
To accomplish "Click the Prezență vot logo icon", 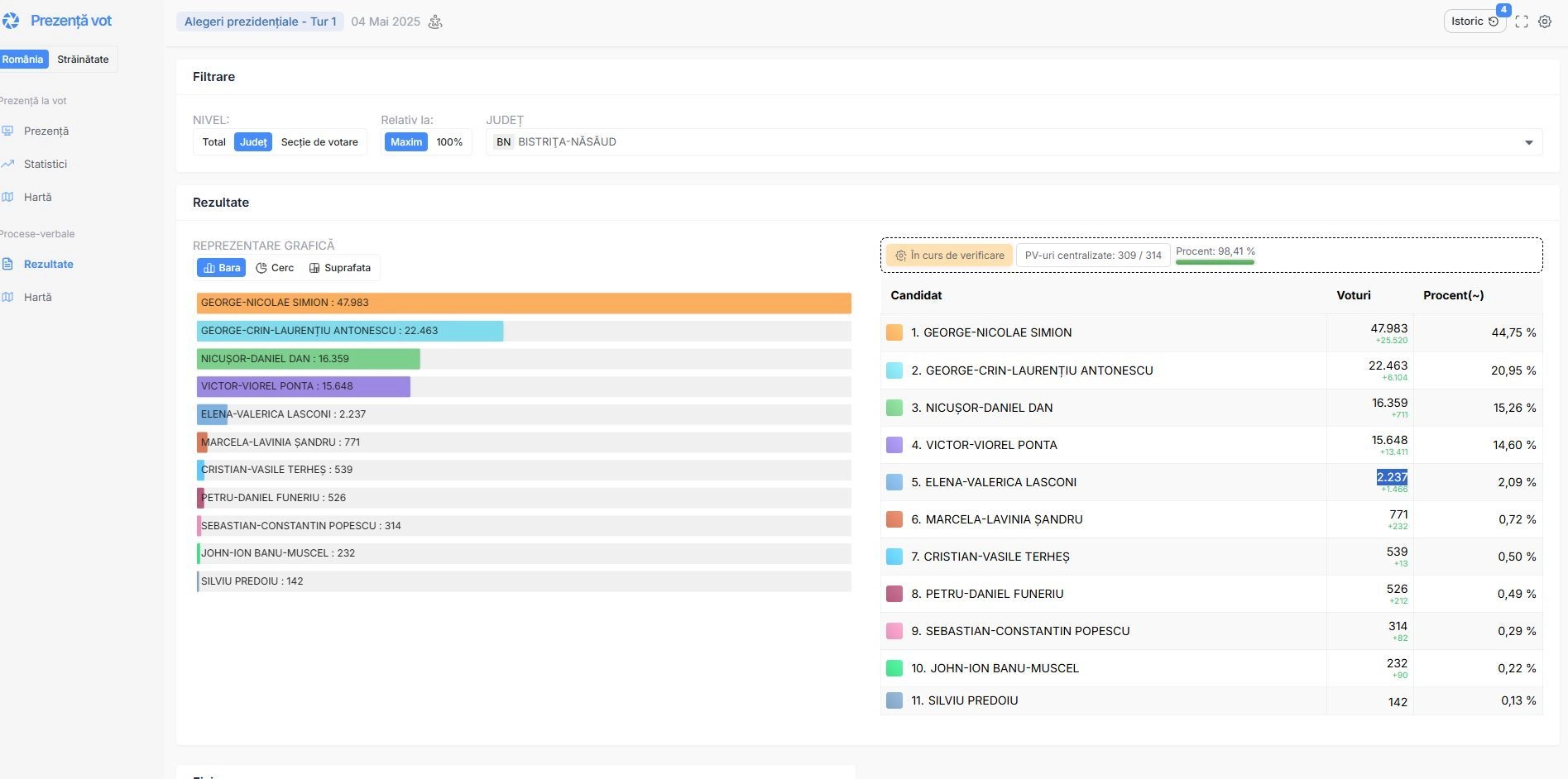I will tap(11, 21).
